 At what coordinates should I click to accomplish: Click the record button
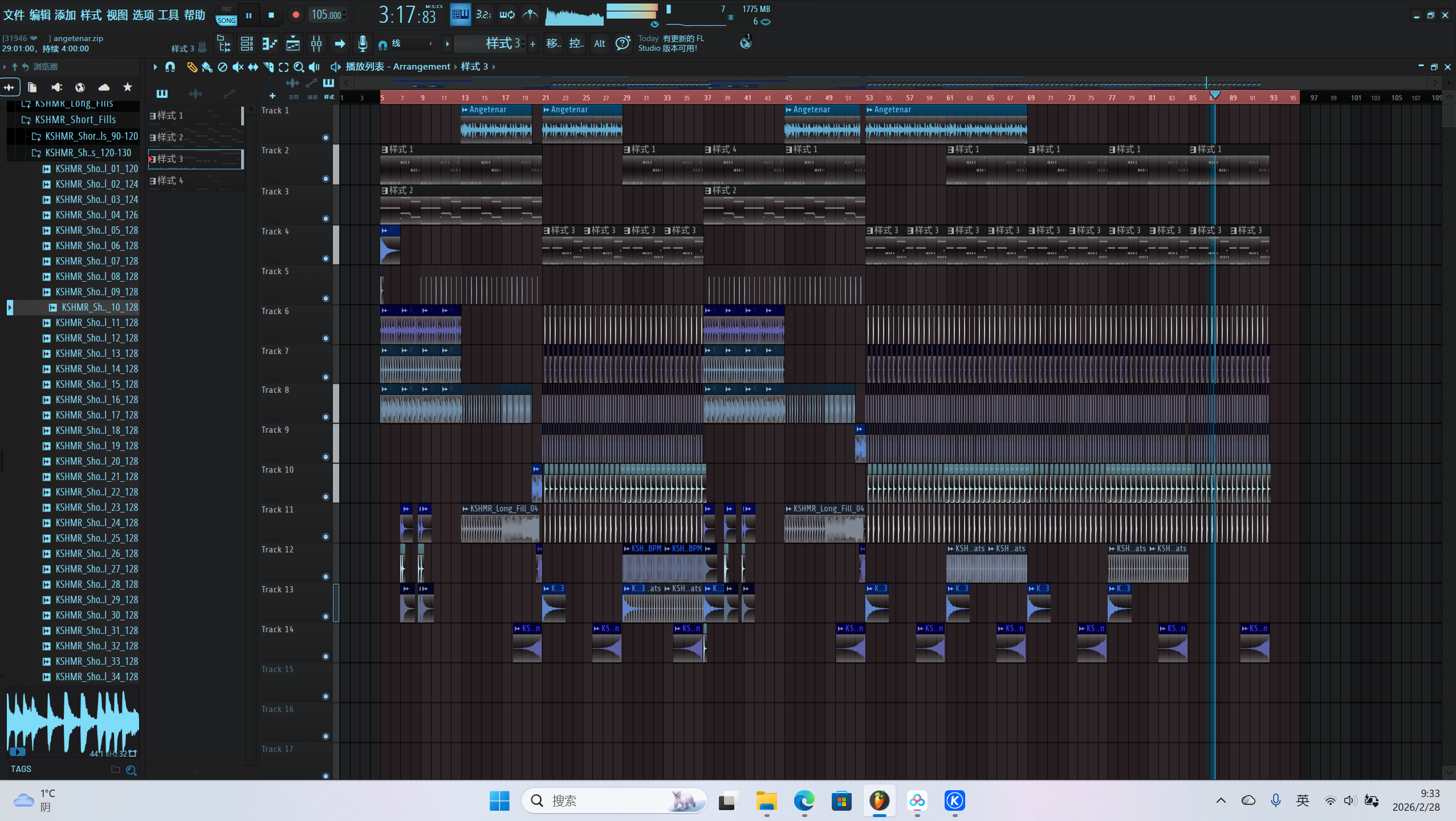295,15
